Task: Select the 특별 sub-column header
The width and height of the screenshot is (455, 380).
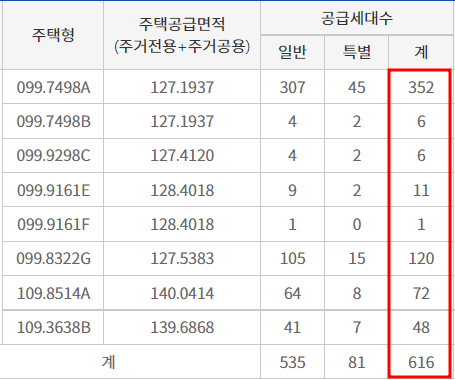Action: (x=357, y=52)
